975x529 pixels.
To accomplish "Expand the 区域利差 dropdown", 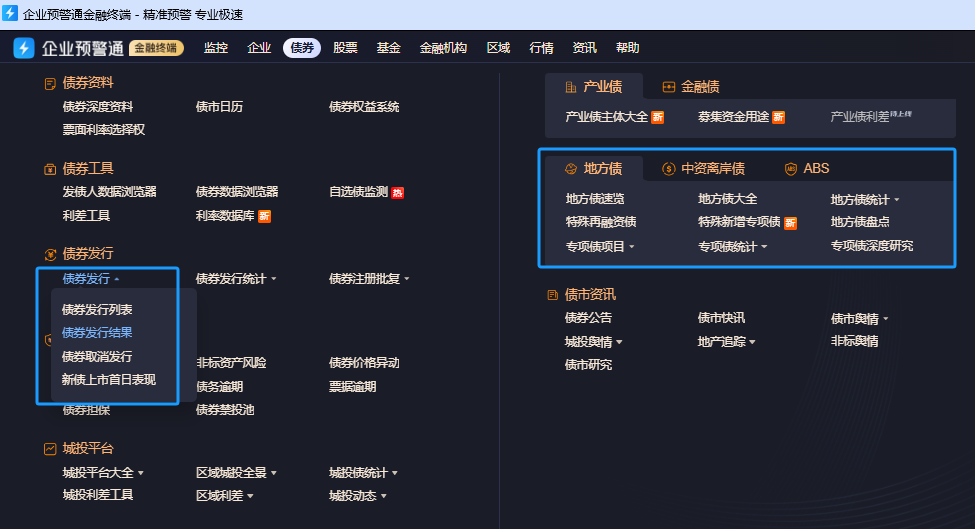I will [x=224, y=496].
